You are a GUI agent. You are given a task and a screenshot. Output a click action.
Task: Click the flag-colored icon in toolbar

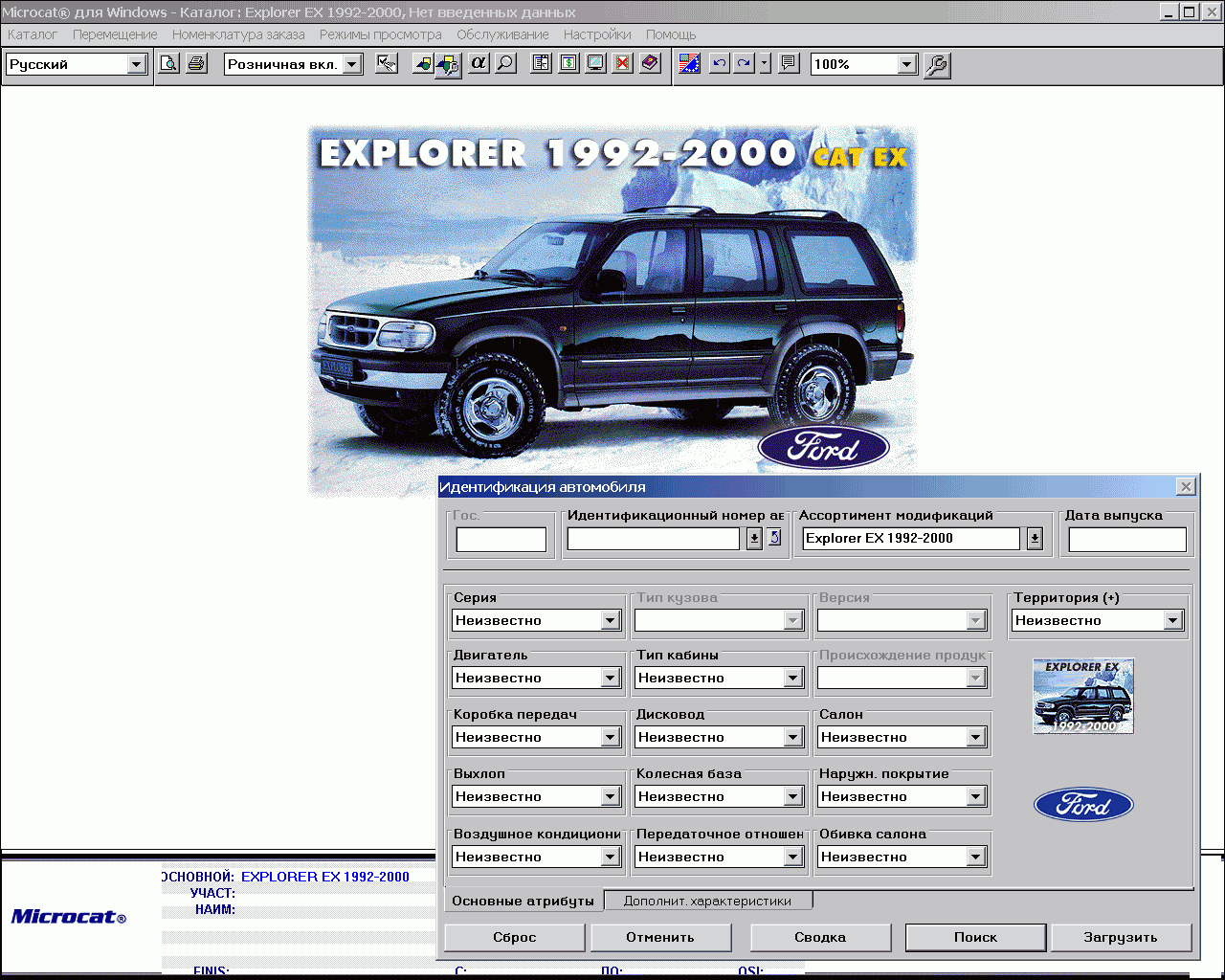tap(689, 64)
